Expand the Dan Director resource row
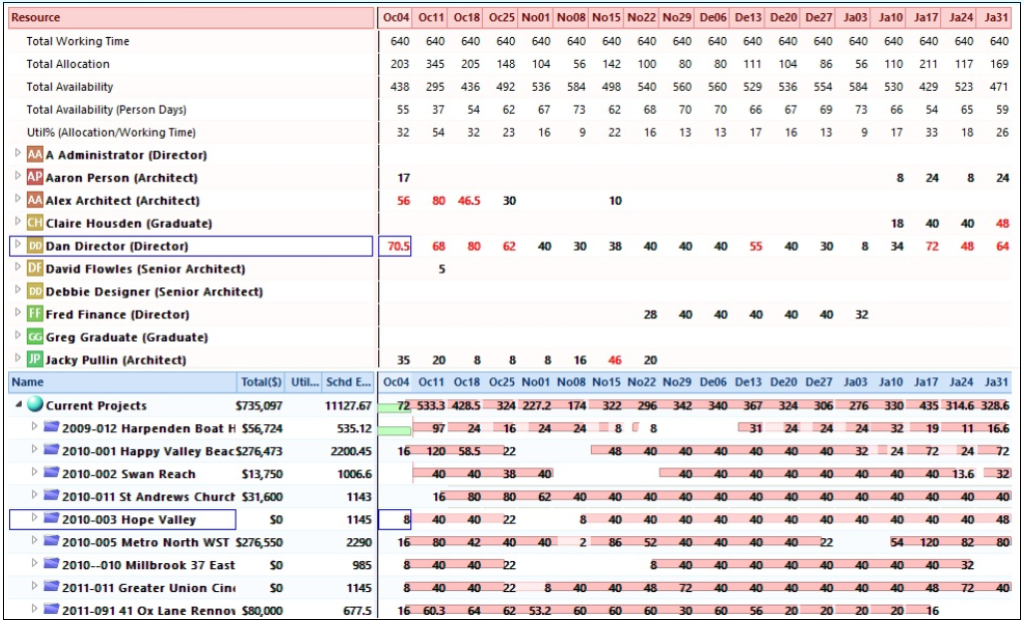This screenshot has width=1024, height=623. 18,244
